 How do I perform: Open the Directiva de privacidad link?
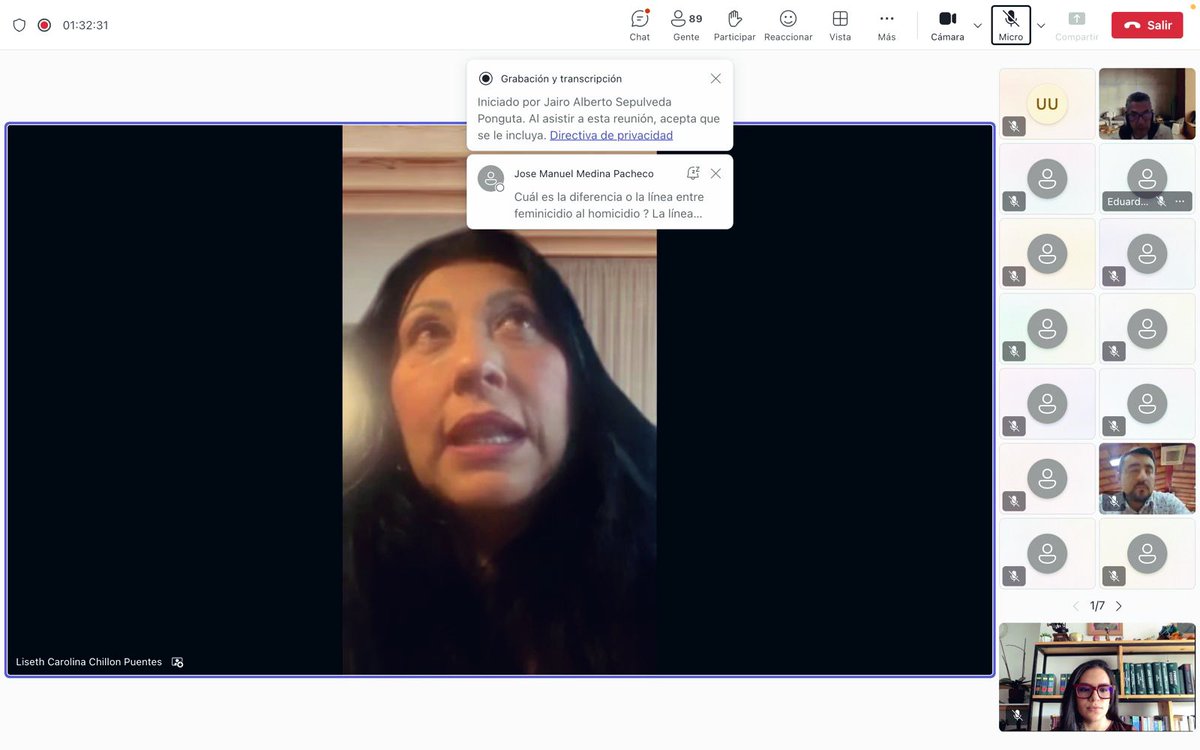[611, 135]
